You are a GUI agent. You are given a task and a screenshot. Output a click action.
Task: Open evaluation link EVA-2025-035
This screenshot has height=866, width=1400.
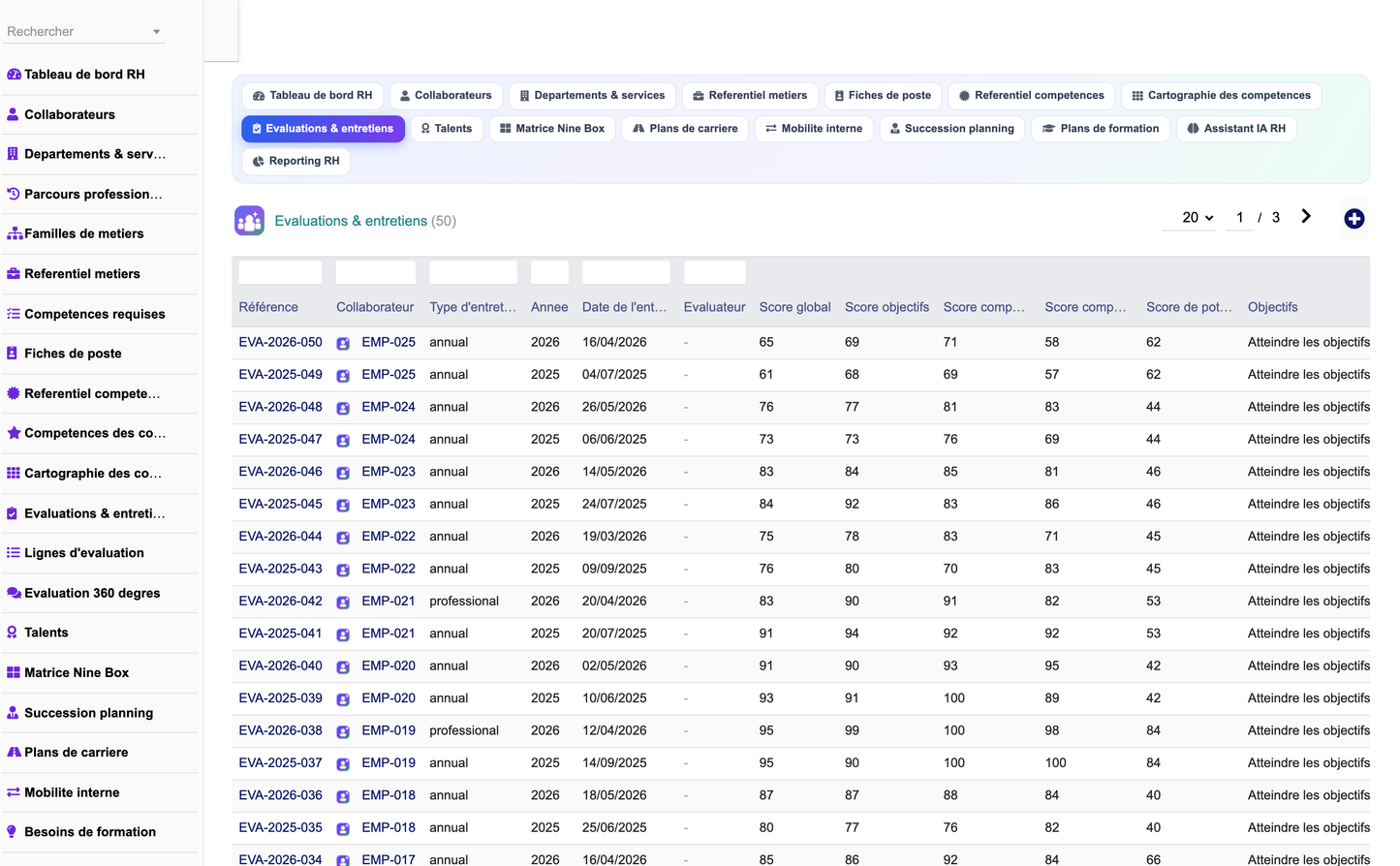click(x=281, y=827)
